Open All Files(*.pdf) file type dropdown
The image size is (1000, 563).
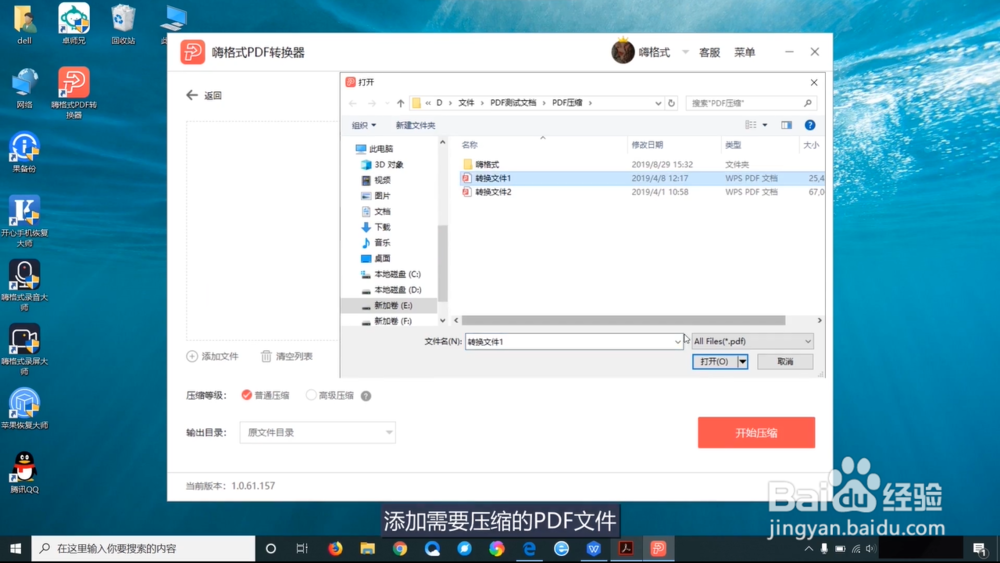point(753,341)
